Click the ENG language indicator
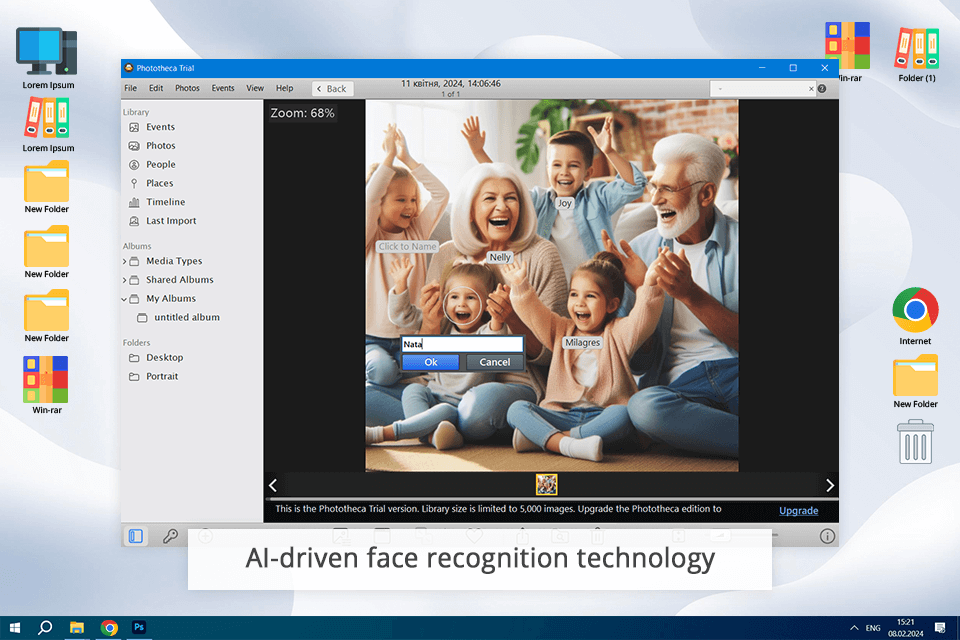Screen dimensions: 960x640 (x=873, y=628)
